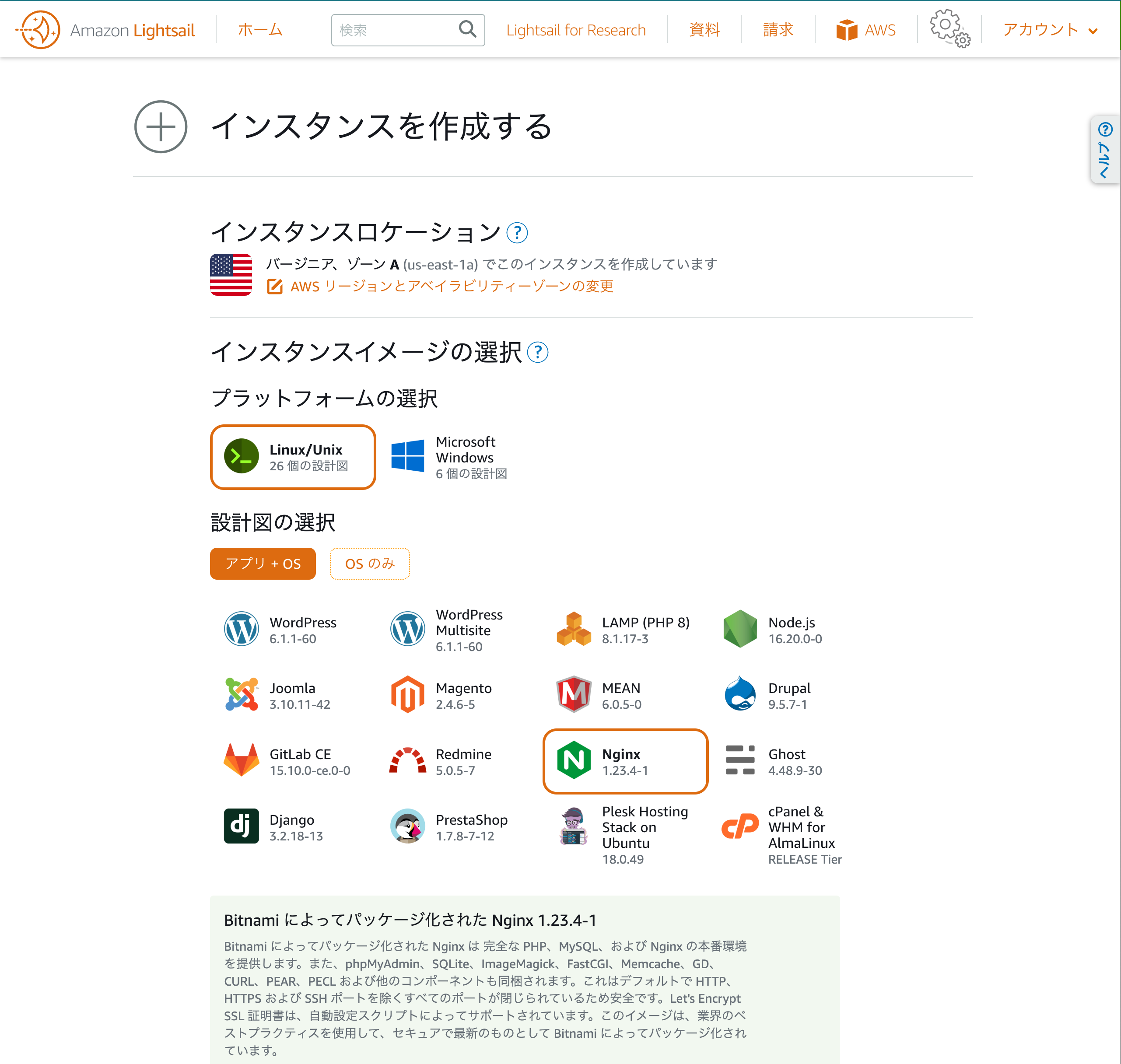Visit Lightsail for Research
The width and height of the screenshot is (1121, 1064).
[x=575, y=29]
